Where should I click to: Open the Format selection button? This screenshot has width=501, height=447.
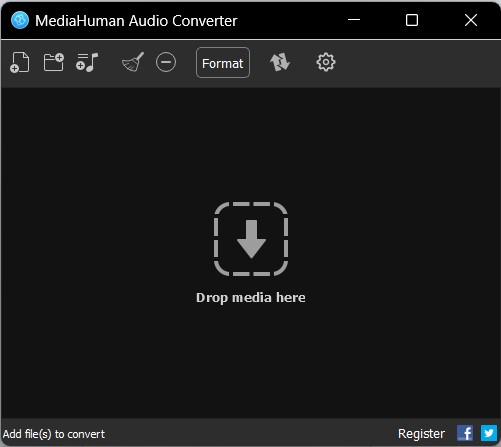pyautogui.click(x=223, y=63)
